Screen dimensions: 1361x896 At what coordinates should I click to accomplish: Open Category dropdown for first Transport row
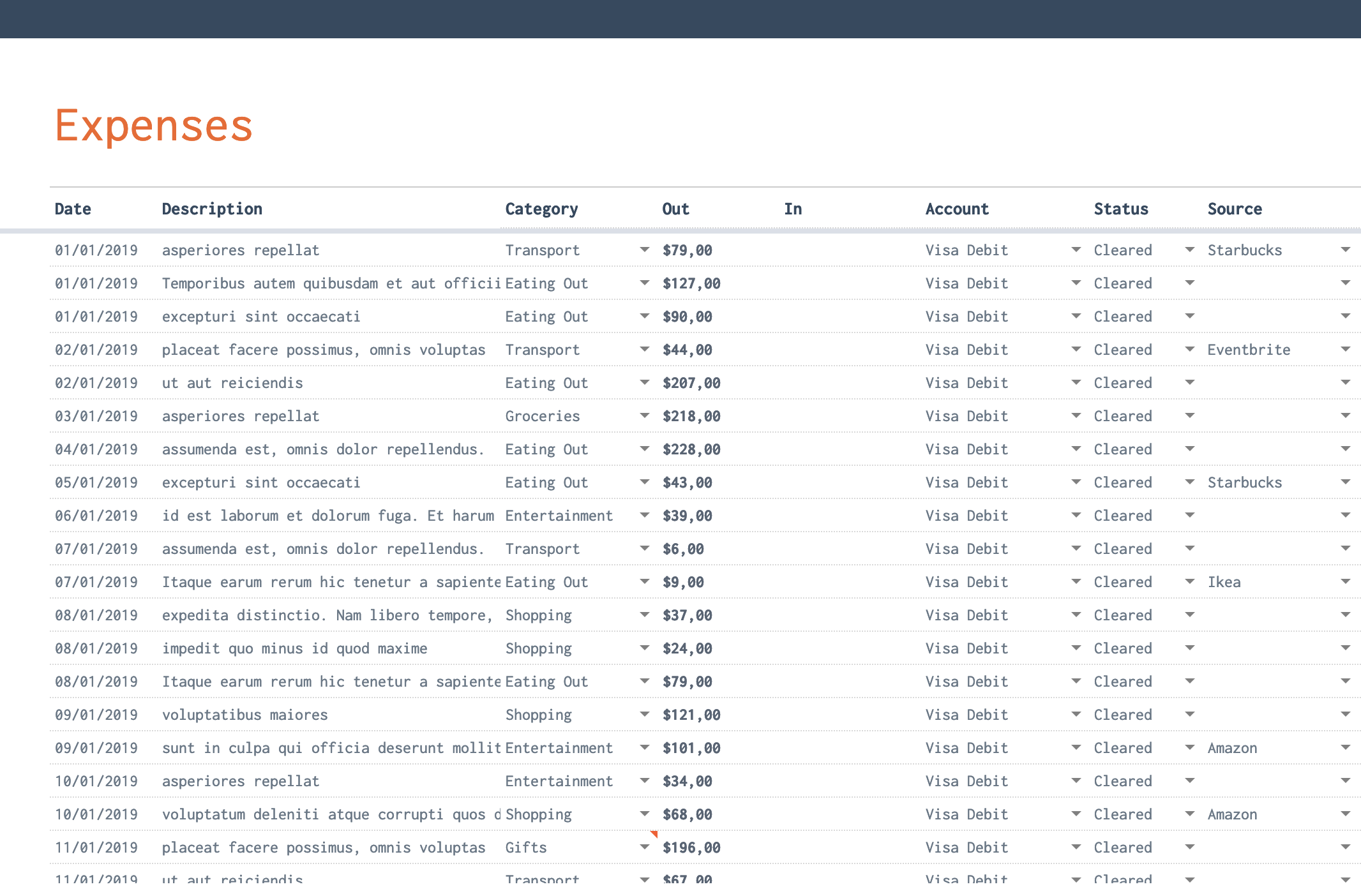click(644, 250)
